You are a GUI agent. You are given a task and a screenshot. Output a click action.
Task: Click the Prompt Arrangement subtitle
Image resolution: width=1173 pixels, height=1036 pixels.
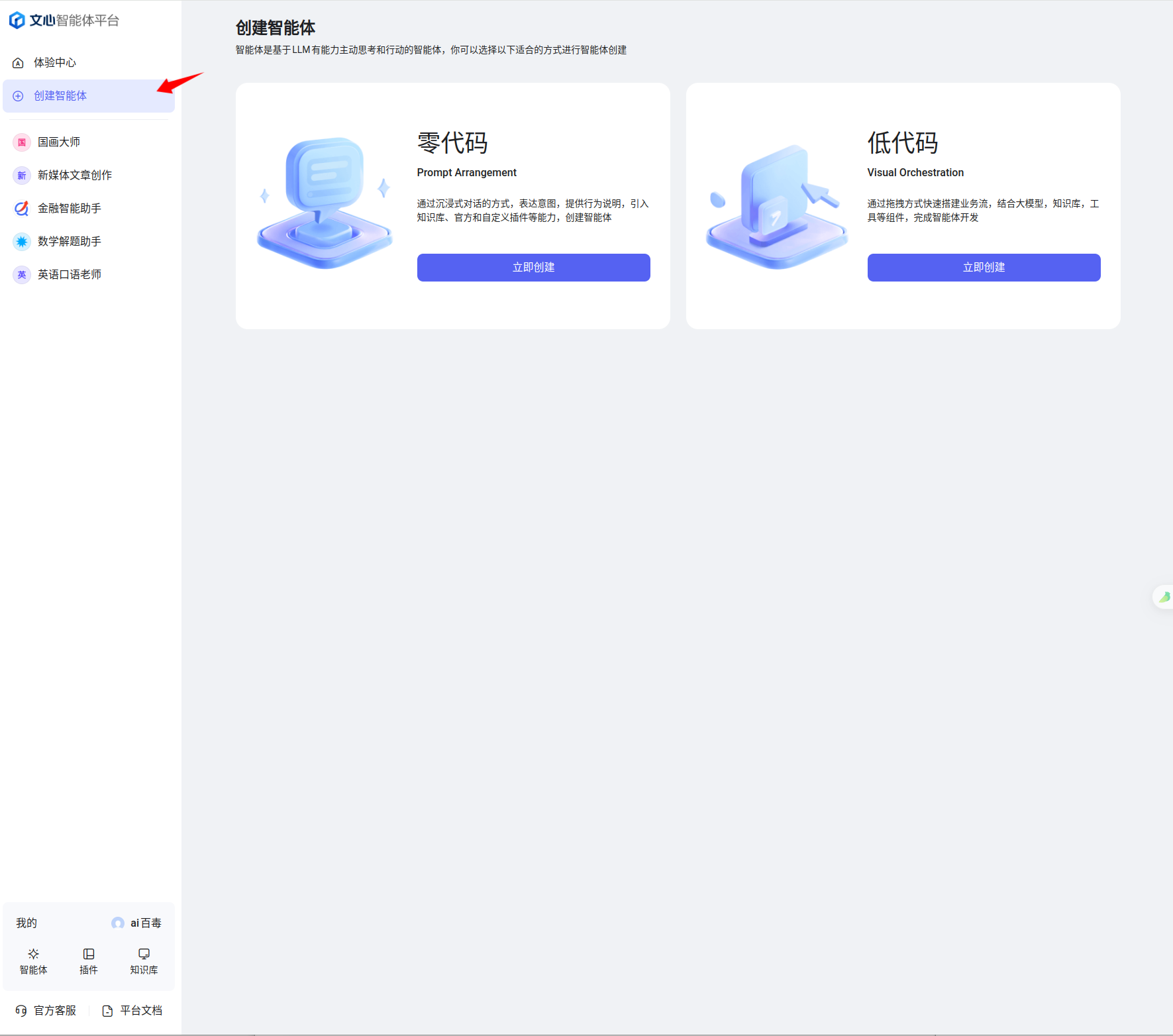[x=466, y=173]
